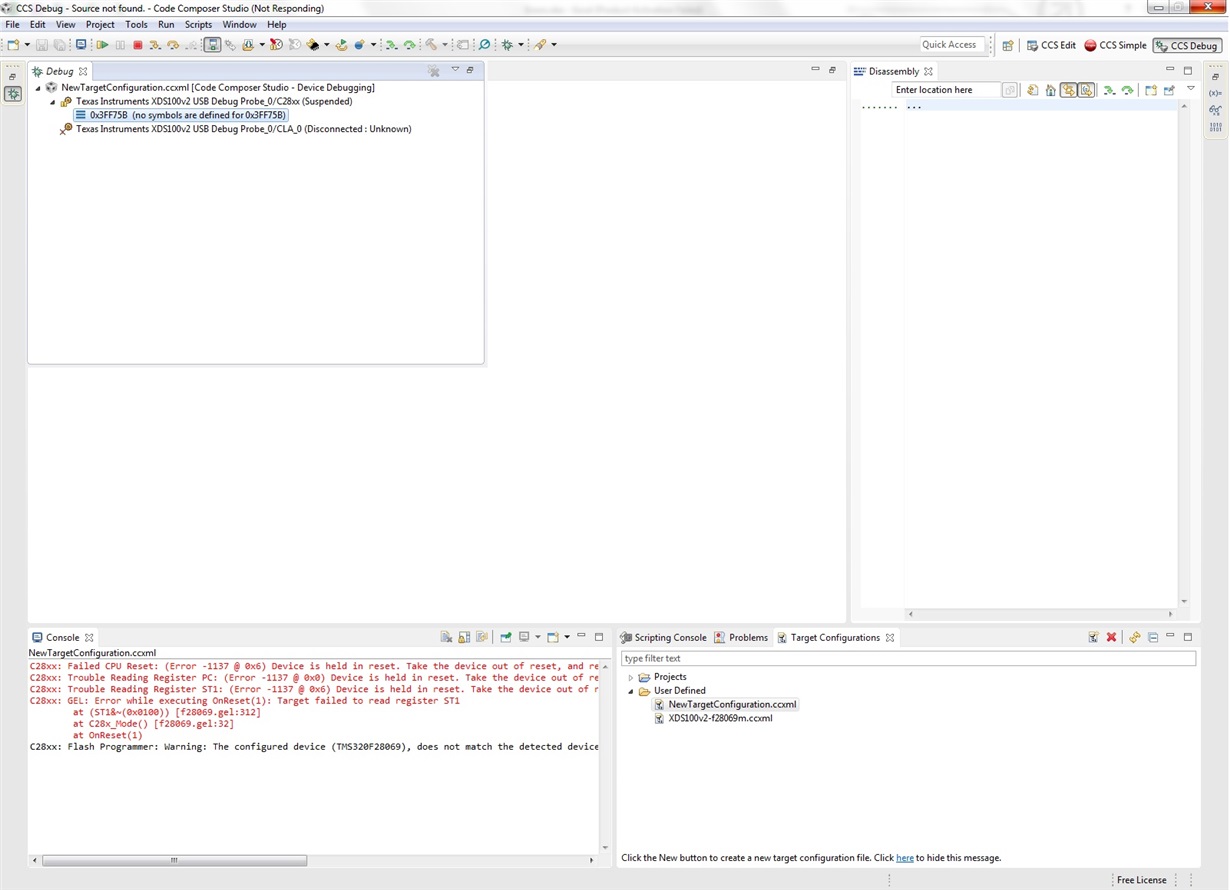The height and width of the screenshot is (890, 1230).
Task: Click the debug fast-view icon in left sidebar
Action: pos(13,93)
